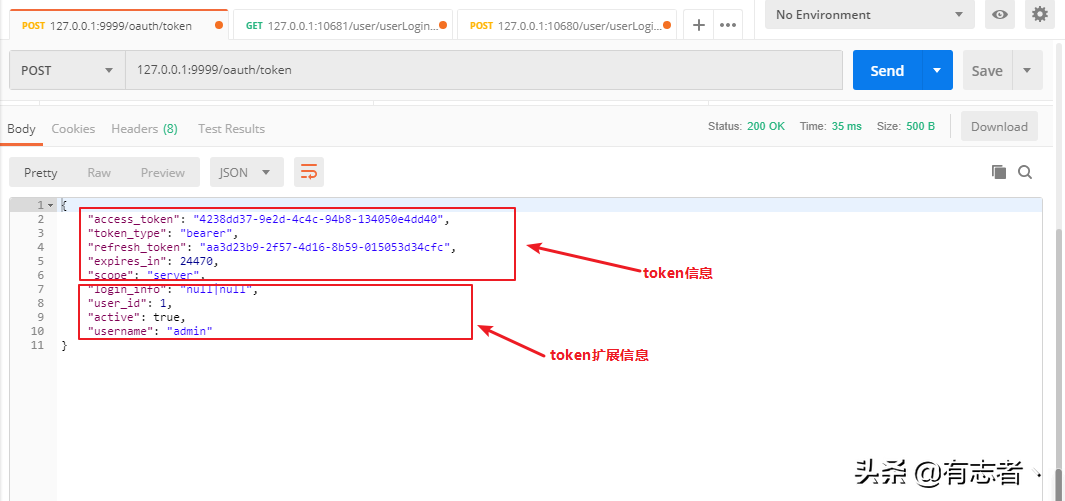Expand the Save button arrow options

(1027, 71)
